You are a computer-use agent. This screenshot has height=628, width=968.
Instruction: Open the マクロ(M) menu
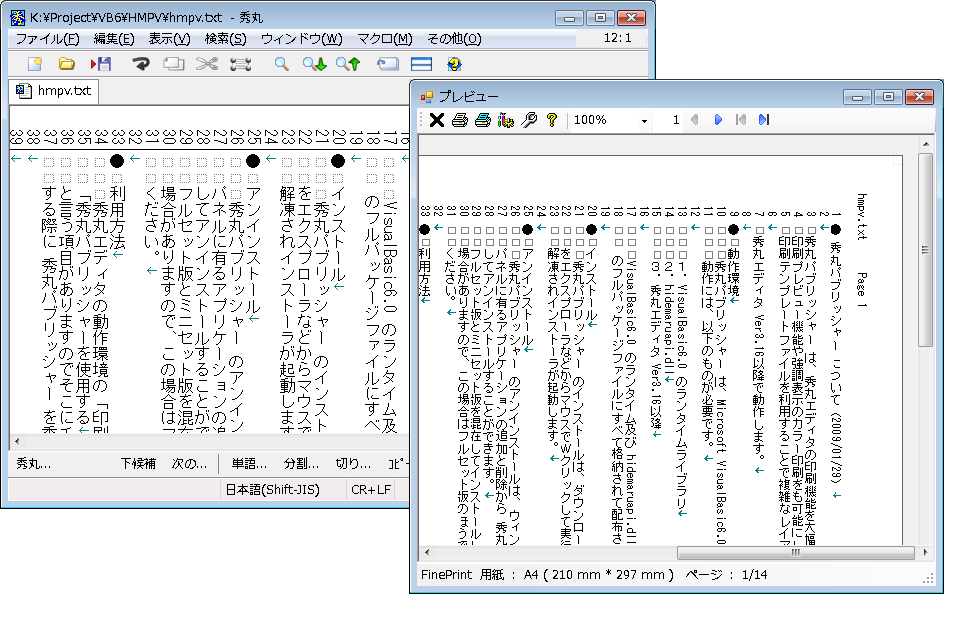(384, 39)
